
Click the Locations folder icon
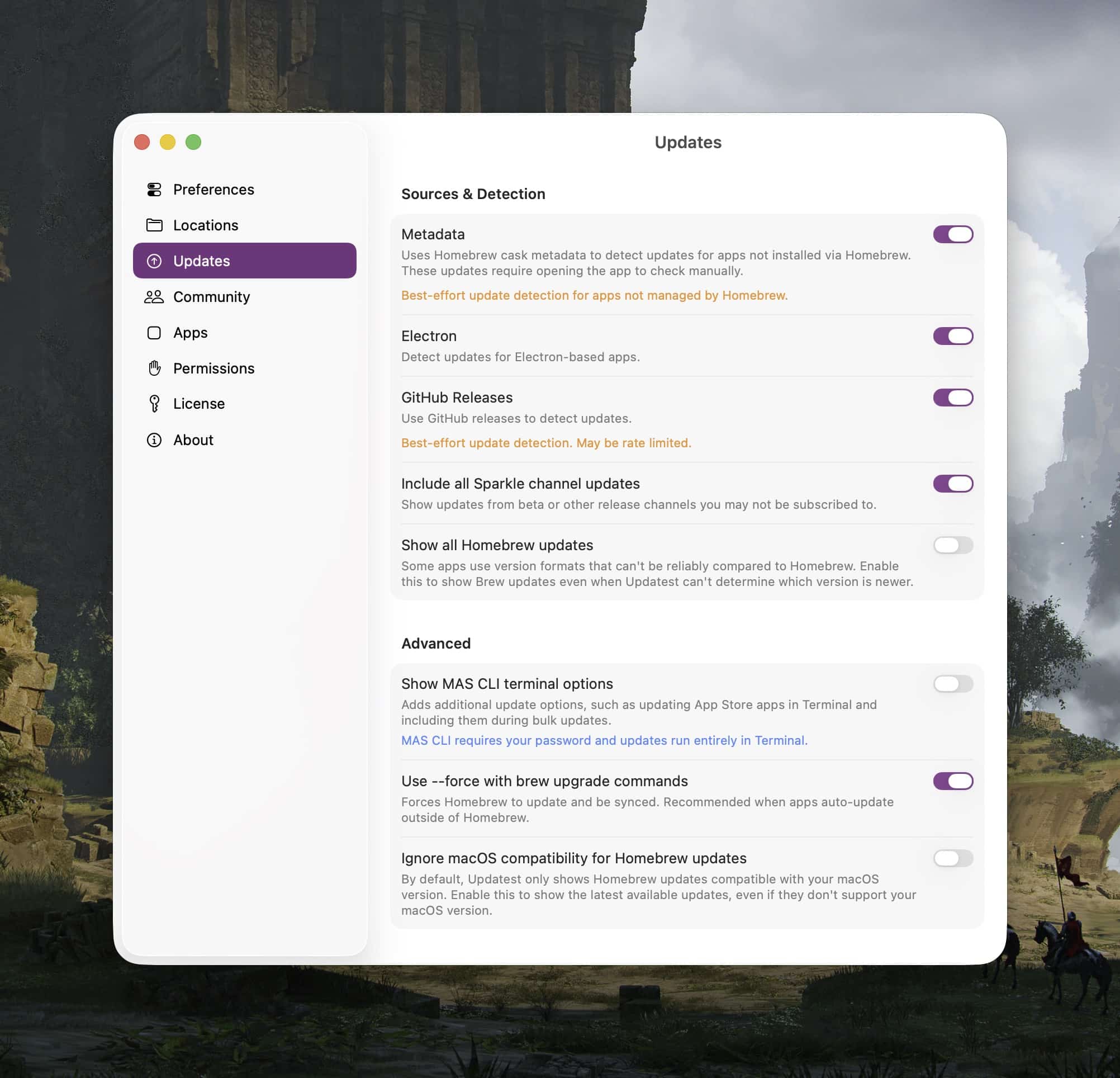point(154,225)
